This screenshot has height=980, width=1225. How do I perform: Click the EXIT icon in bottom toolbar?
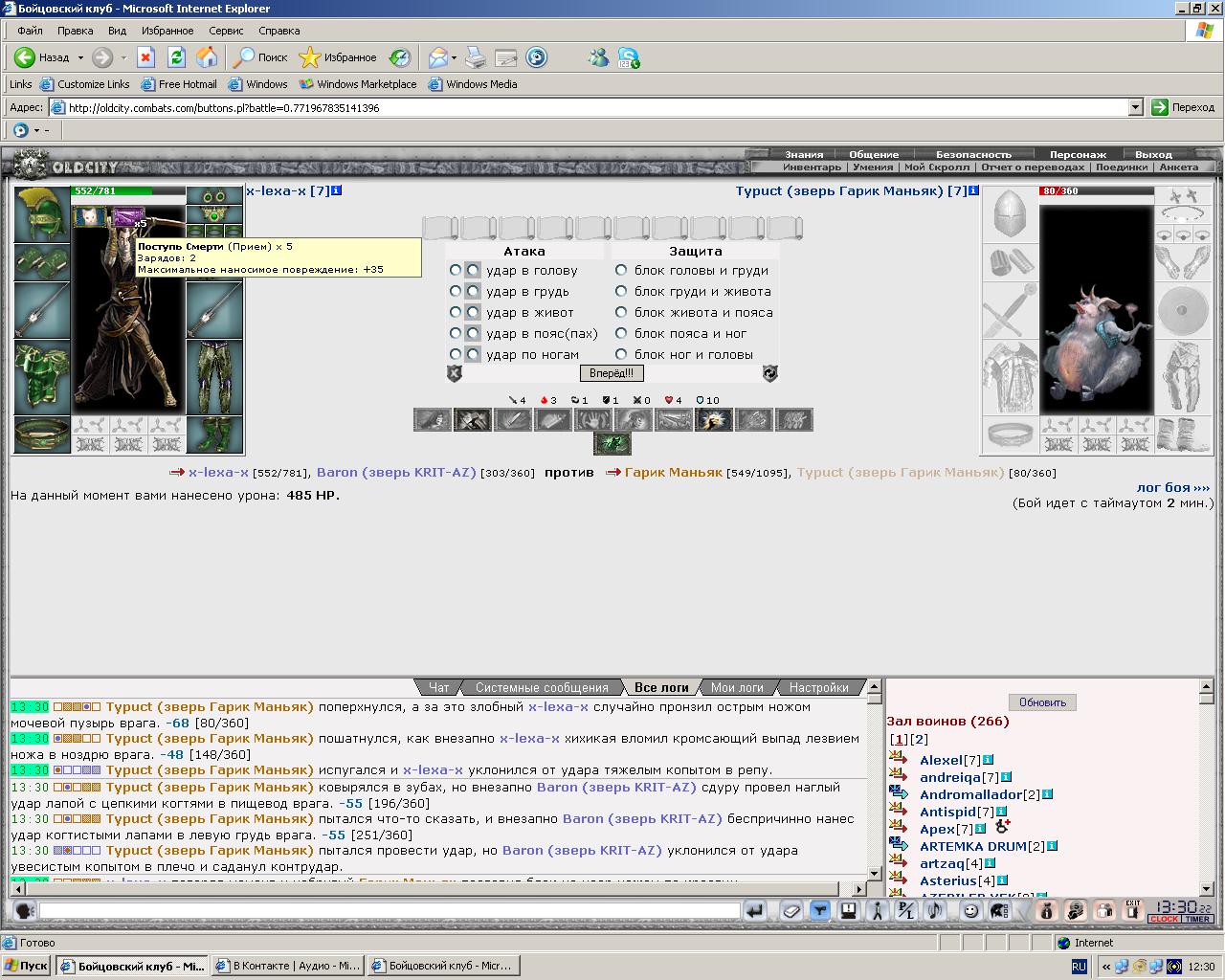point(1134,911)
